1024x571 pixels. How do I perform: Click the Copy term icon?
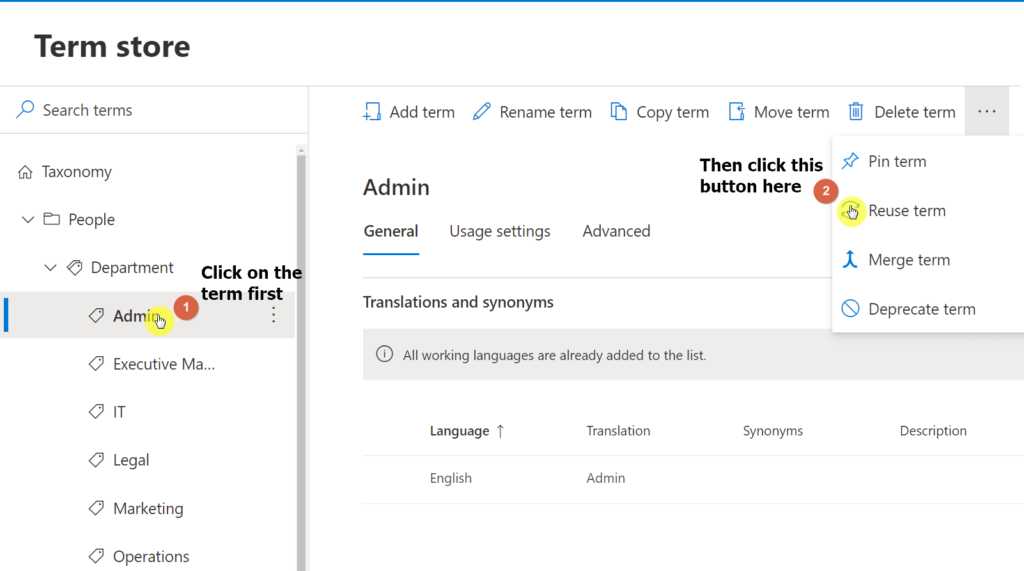tap(618, 112)
